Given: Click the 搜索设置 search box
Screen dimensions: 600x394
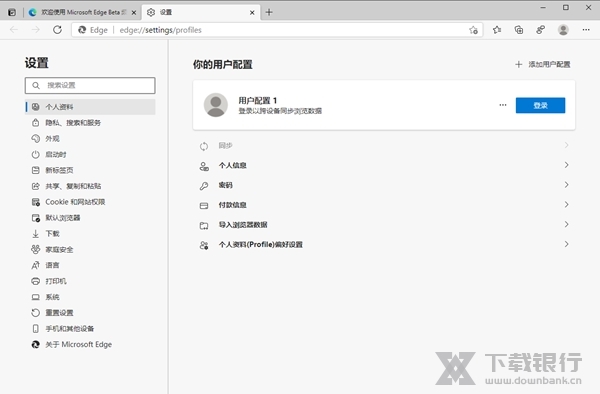Looking at the screenshot, I should click(90, 85).
